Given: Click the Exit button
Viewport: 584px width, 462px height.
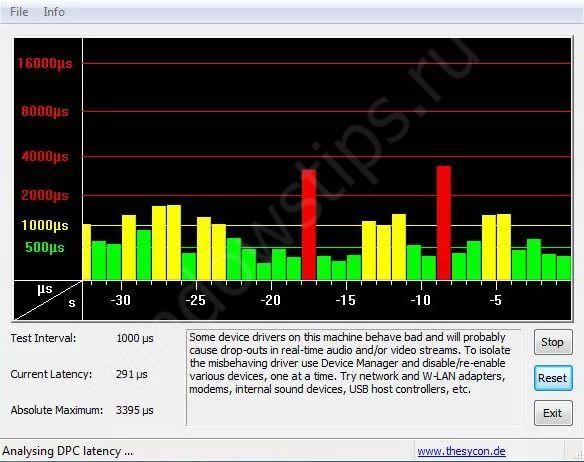Looking at the screenshot, I should tap(553, 413).
